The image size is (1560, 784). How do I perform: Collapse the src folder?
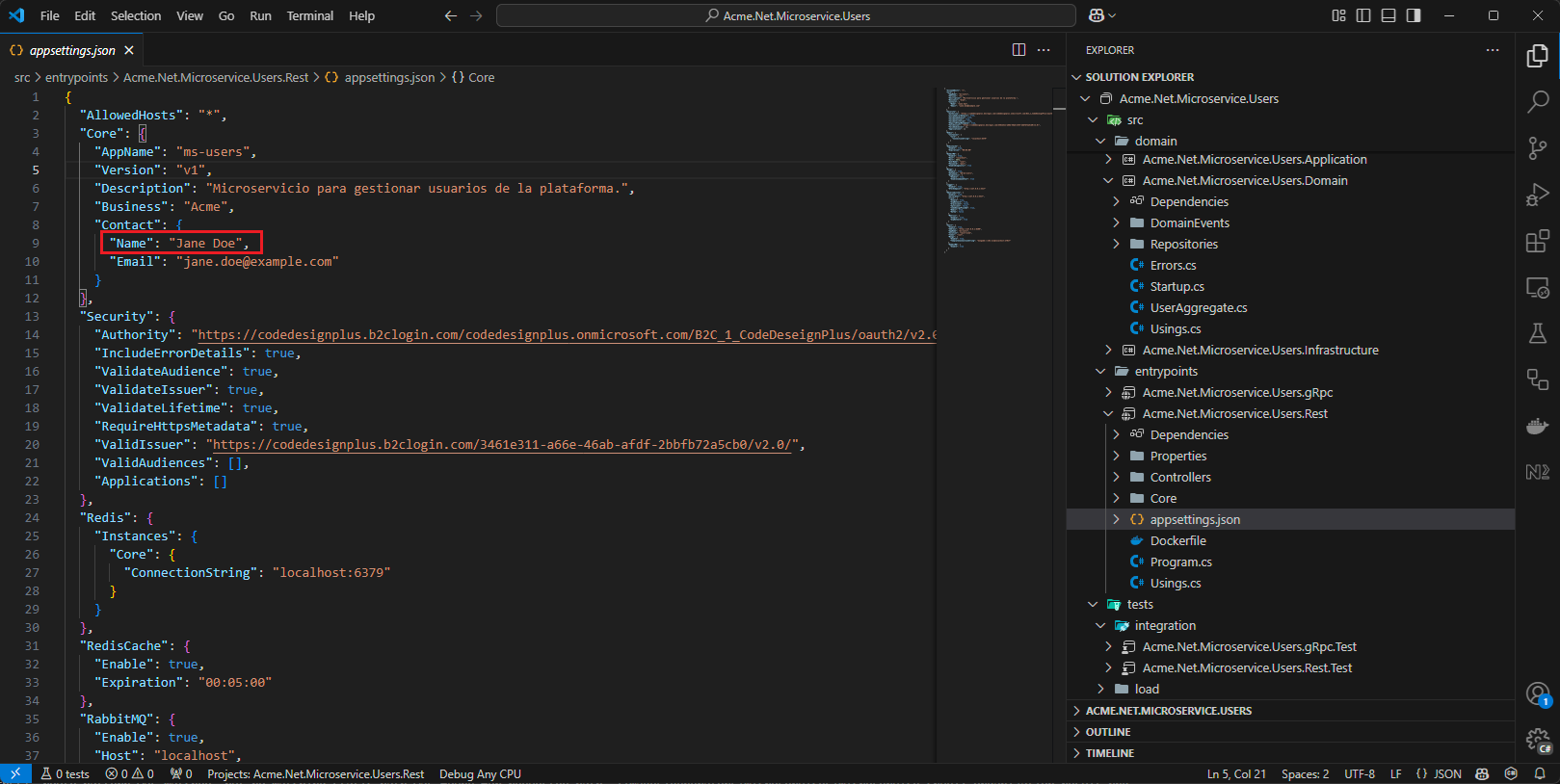(x=1093, y=119)
